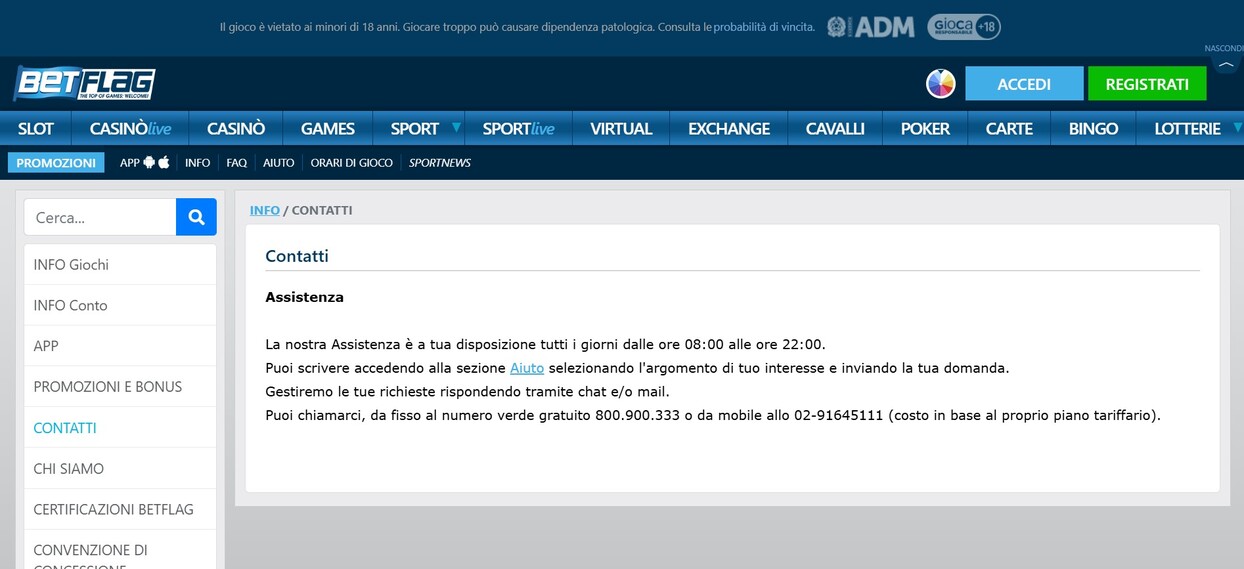The width and height of the screenshot is (1244, 569).
Task: Select APP in the sidebar list
Action: coord(120,346)
